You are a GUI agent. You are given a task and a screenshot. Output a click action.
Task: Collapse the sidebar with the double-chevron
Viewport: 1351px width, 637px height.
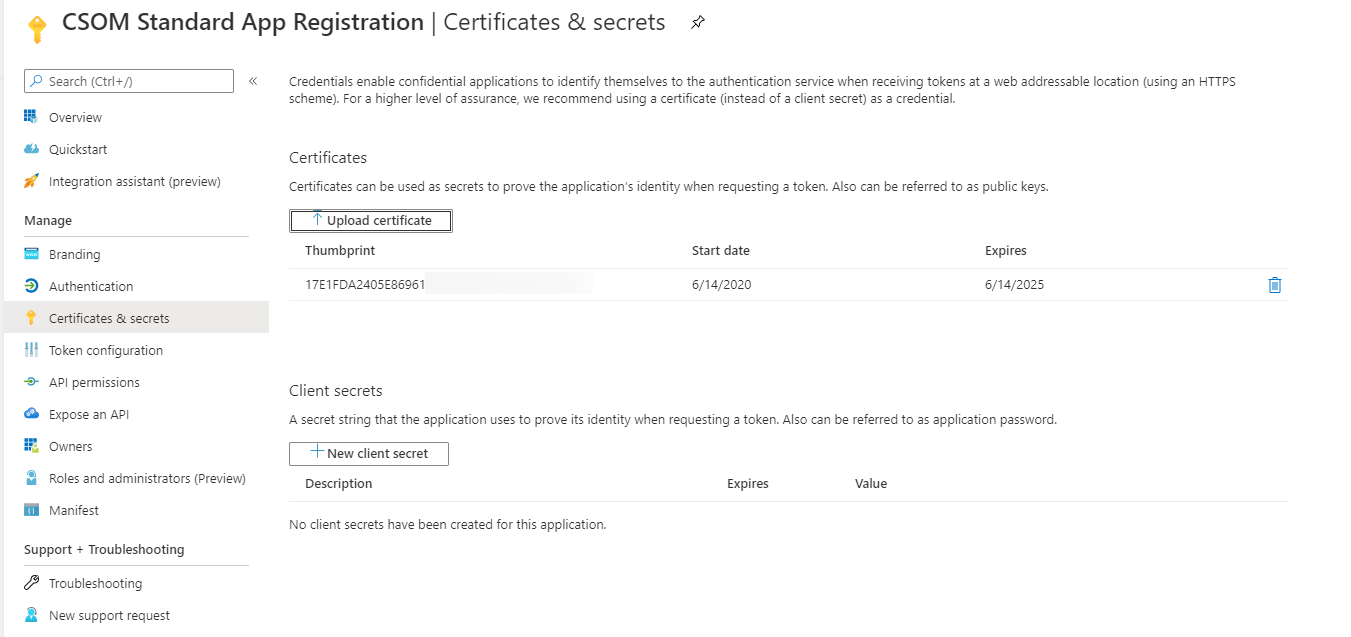click(253, 81)
